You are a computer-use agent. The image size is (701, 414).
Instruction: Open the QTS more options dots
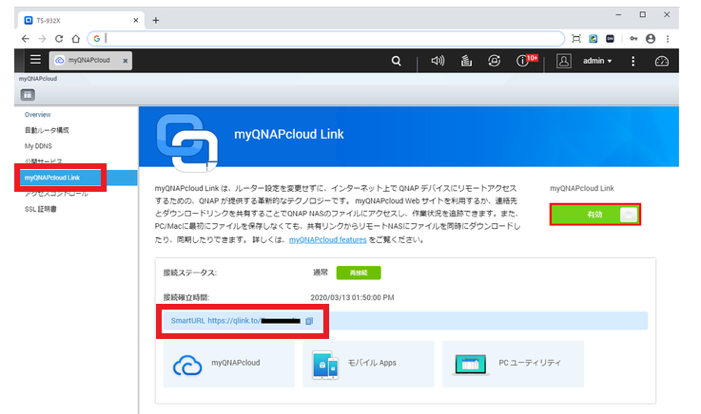pyautogui.click(x=633, y=61)
